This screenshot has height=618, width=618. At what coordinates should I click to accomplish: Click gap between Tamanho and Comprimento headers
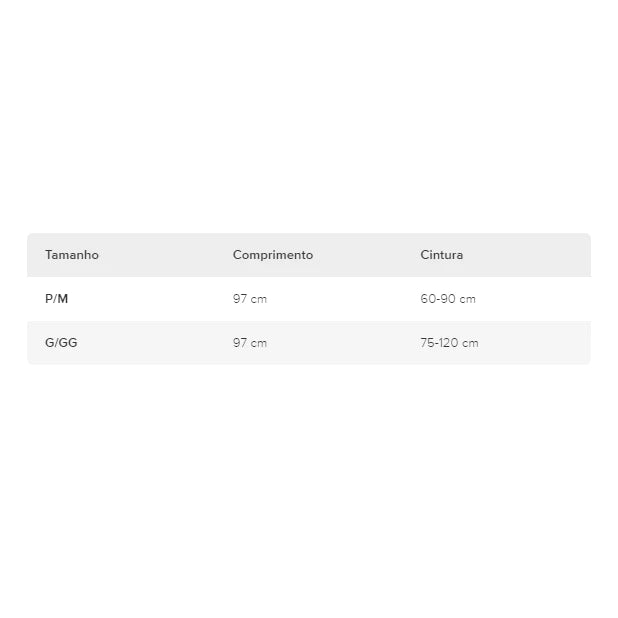(x=165, y=255)
